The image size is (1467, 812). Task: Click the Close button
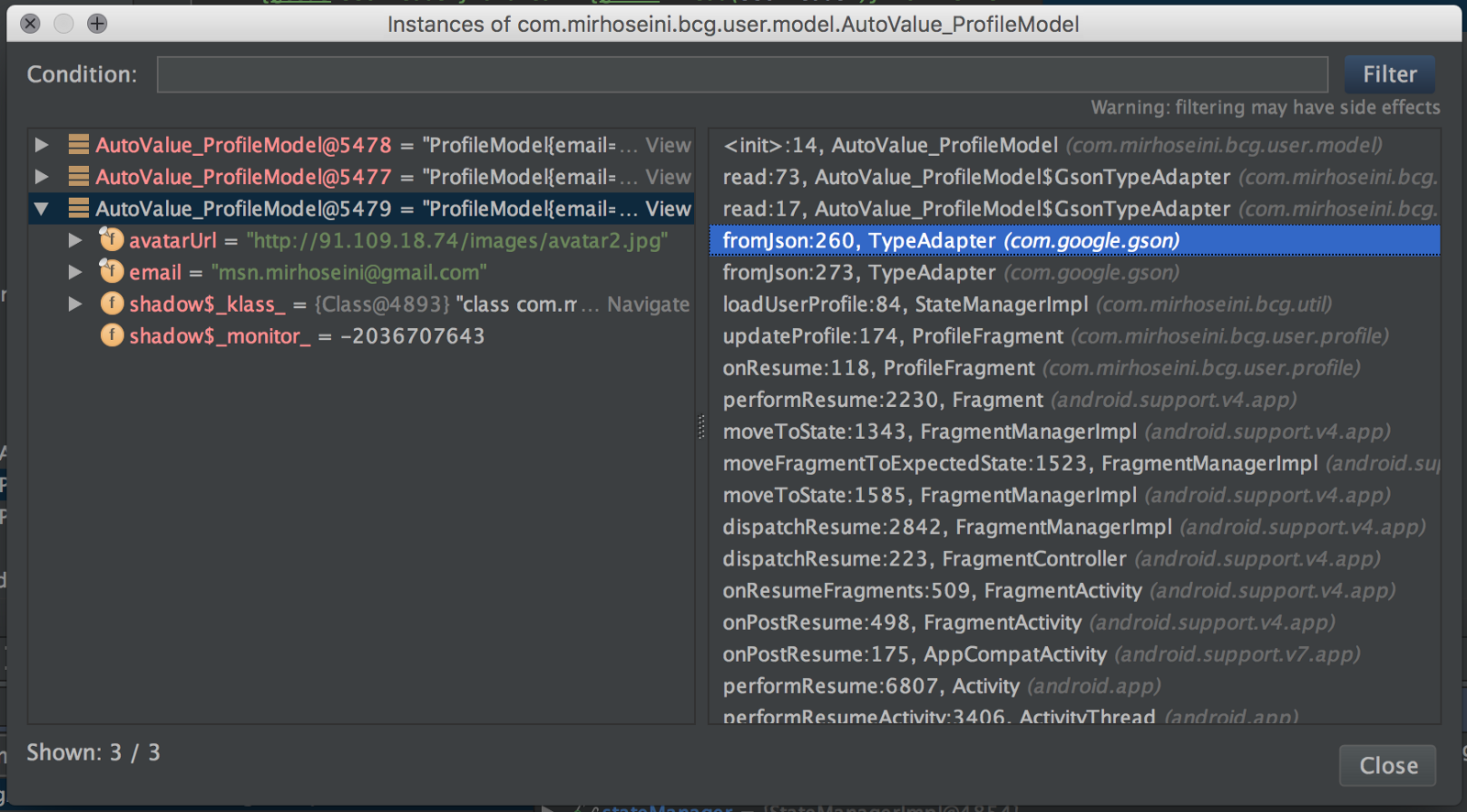pyautogui.click(x=1387, y=765)
